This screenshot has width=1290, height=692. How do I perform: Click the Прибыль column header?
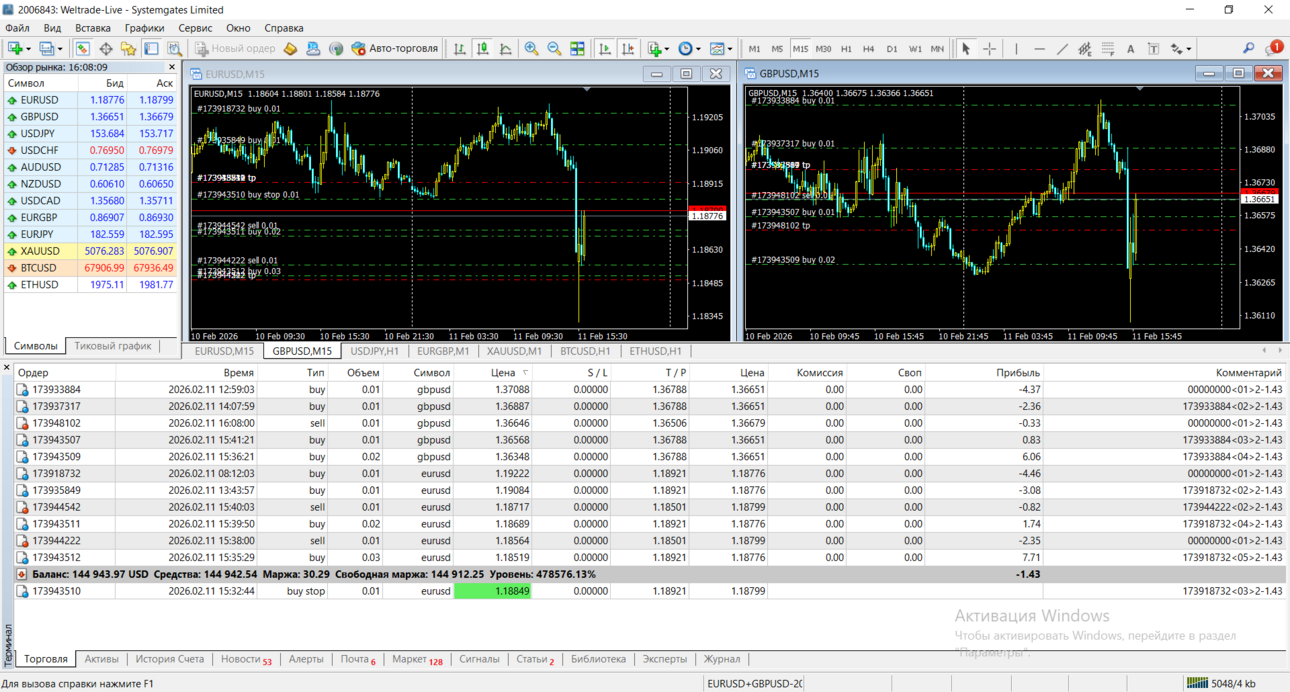(1017, 373)
